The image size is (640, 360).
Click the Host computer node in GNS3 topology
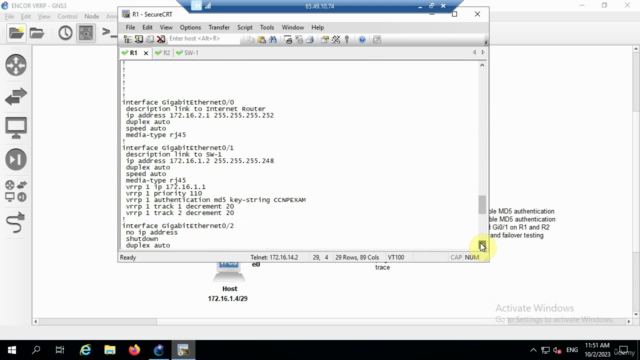coord(229,271)
